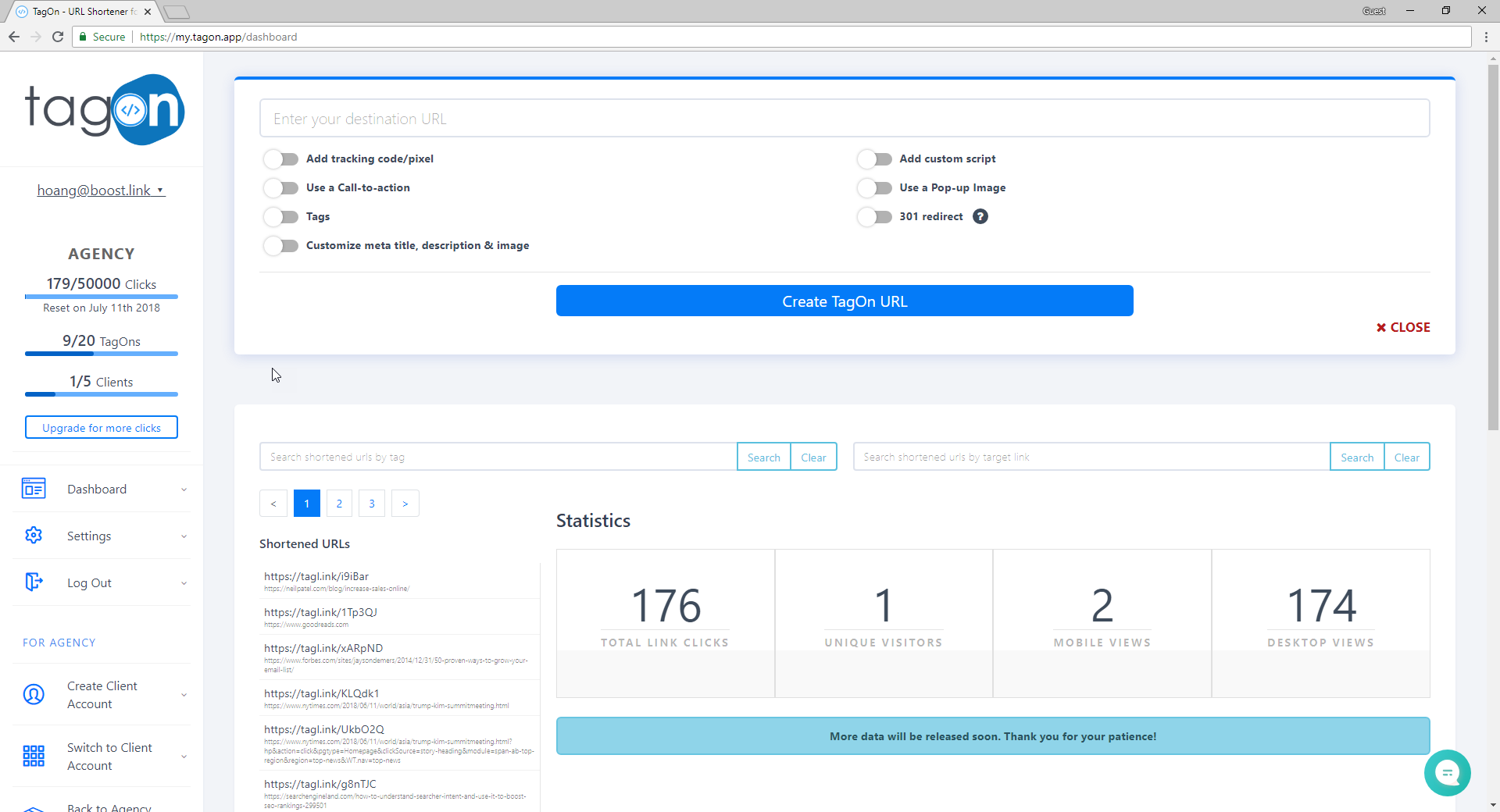Open shortened link tagl.ink/UkbO2Q
This screenshot has height=812, width=1500.
pyautogui.click(x=324, y=729)
